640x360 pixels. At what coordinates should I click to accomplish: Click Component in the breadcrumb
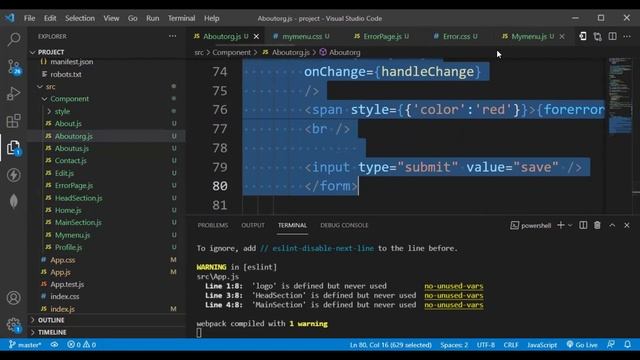pos(231,52)
